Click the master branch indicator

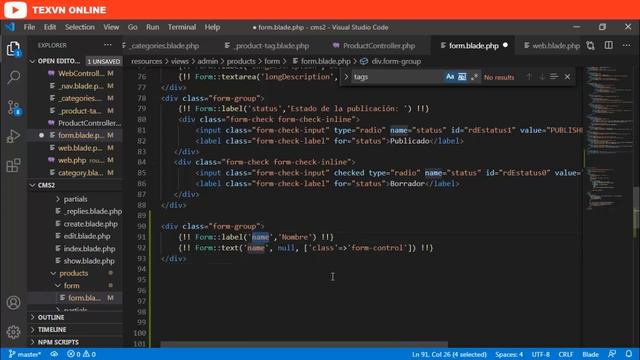[25, 354]
